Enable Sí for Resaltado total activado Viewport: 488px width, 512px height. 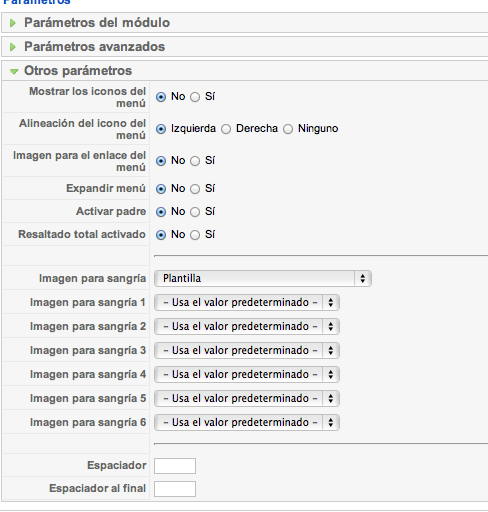pos(195,235)
